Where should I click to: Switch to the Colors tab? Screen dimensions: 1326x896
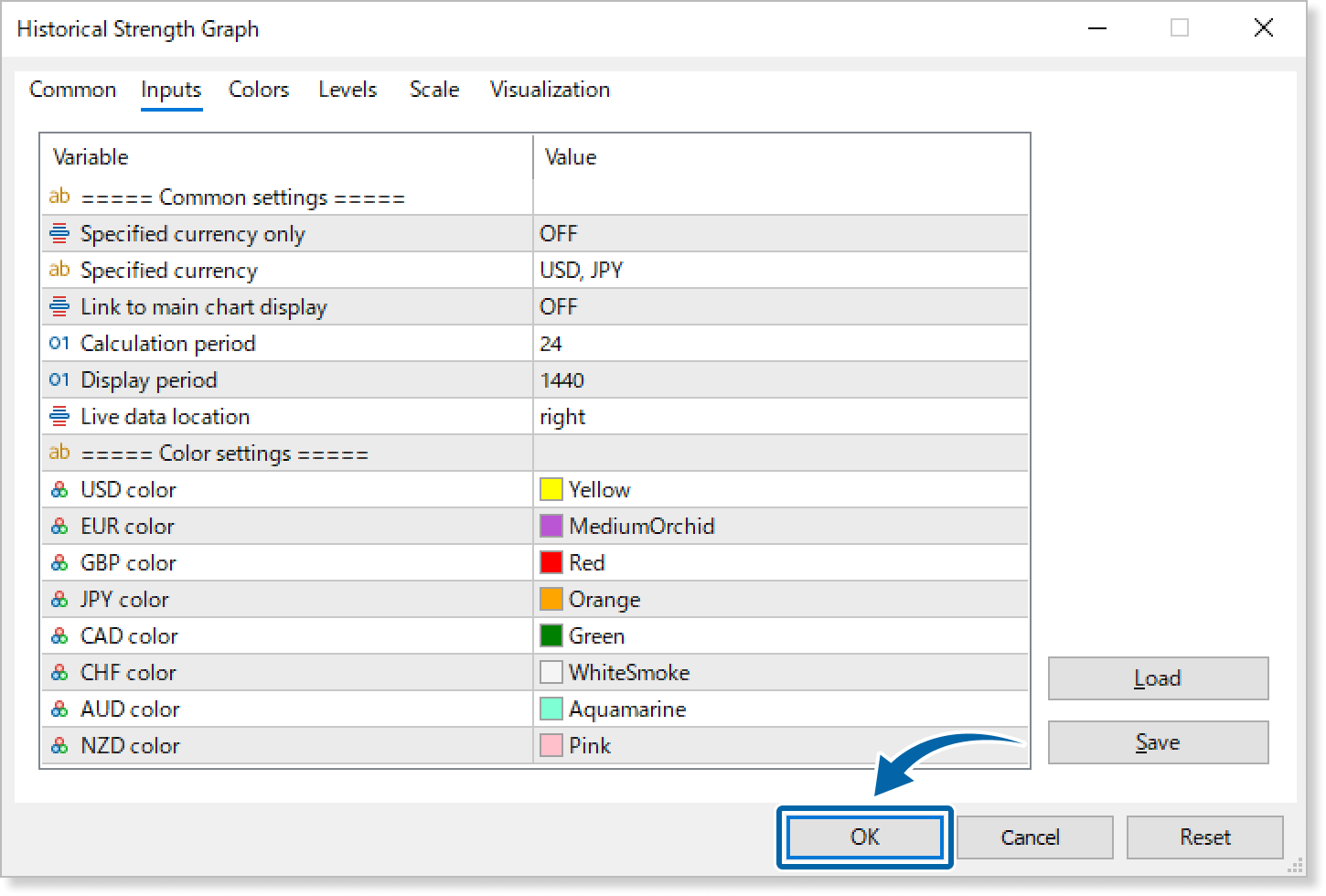[x=258, y=90]
